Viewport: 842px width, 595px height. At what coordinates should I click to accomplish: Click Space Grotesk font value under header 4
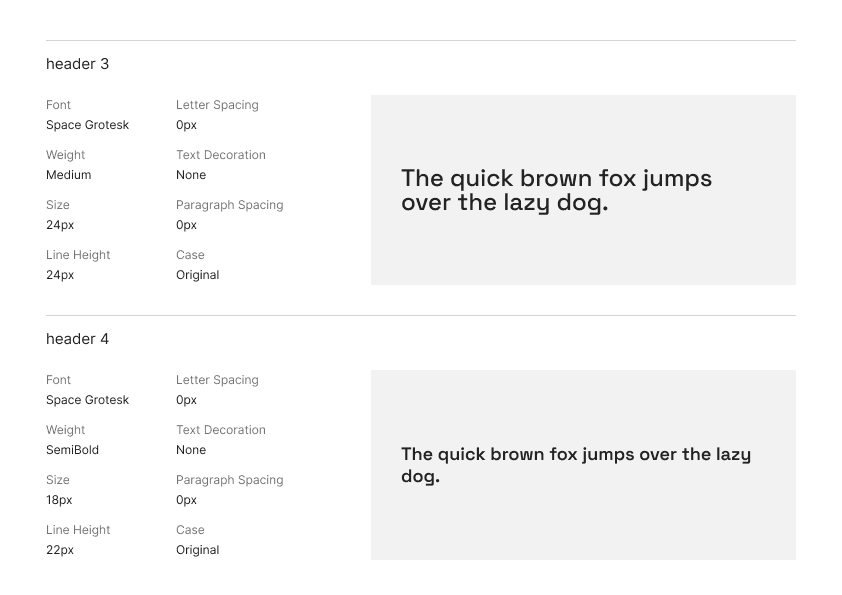88,400
